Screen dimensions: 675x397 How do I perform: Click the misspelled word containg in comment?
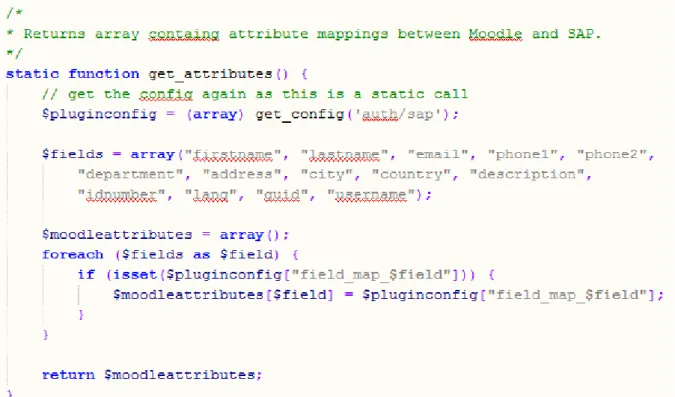pyautogui.click(x=184, y=34)
